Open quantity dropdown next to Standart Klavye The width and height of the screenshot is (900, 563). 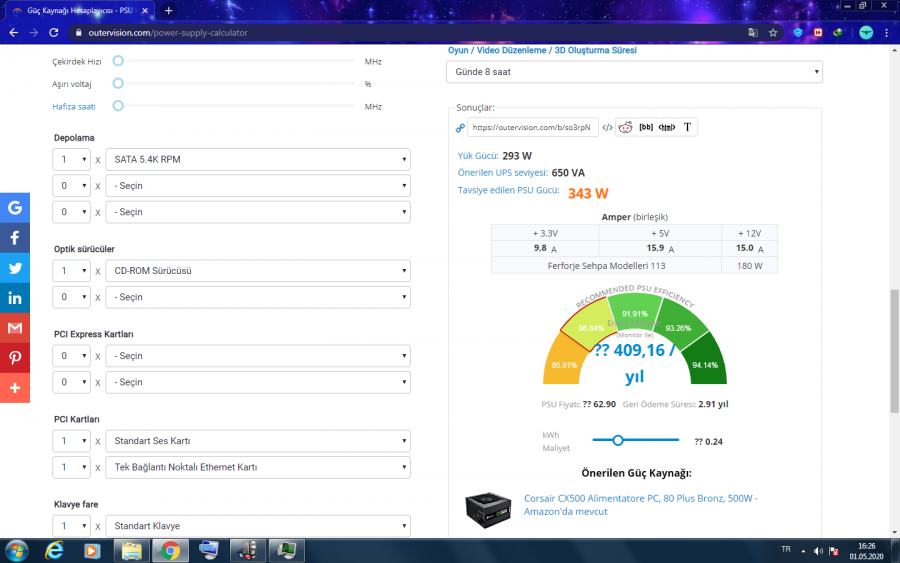click(x=71, y=526)
